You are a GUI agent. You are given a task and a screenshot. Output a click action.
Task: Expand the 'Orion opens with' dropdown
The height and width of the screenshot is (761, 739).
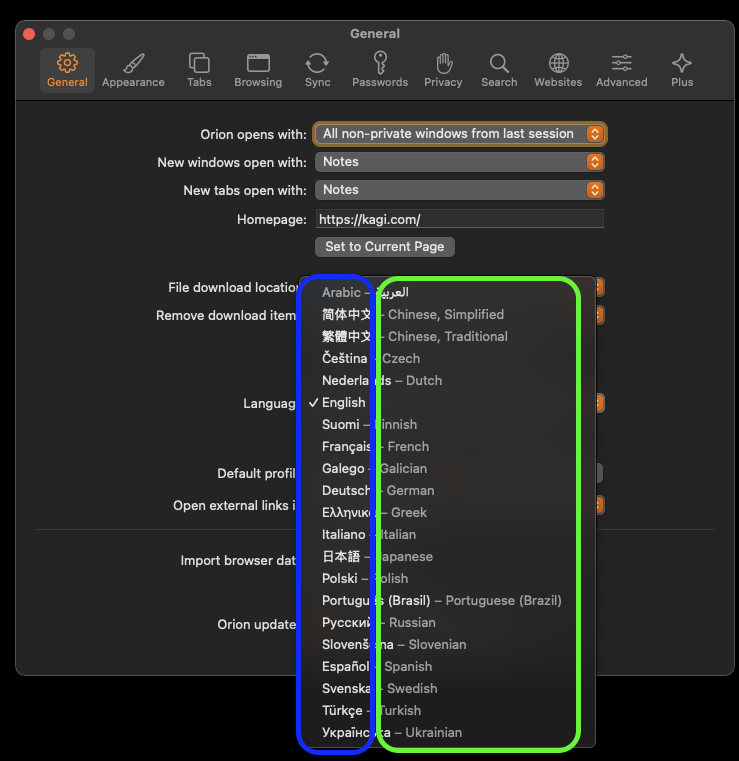tap(461, 133)
